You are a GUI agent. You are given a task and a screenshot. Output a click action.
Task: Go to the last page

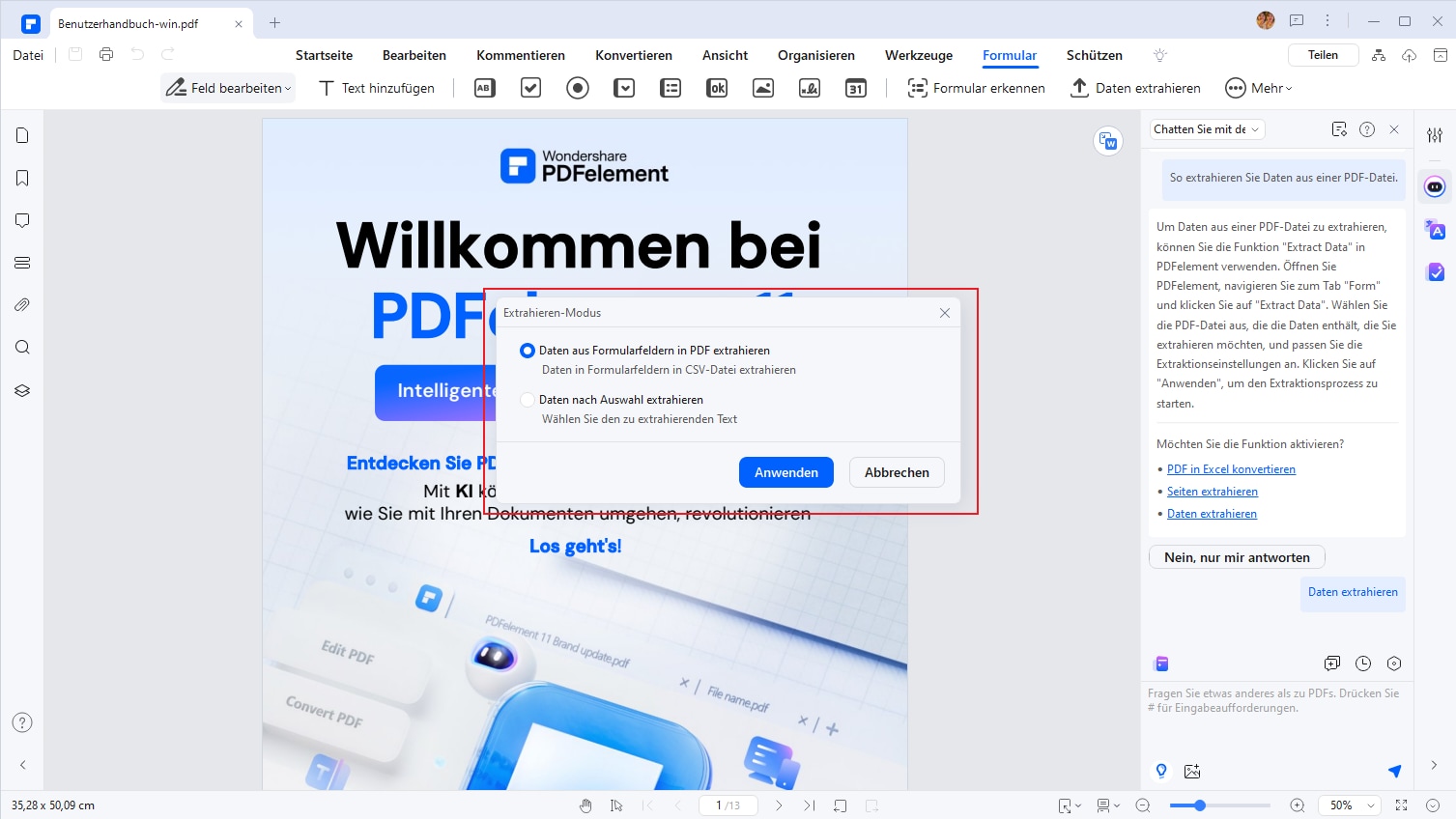(x=810, y=805)
